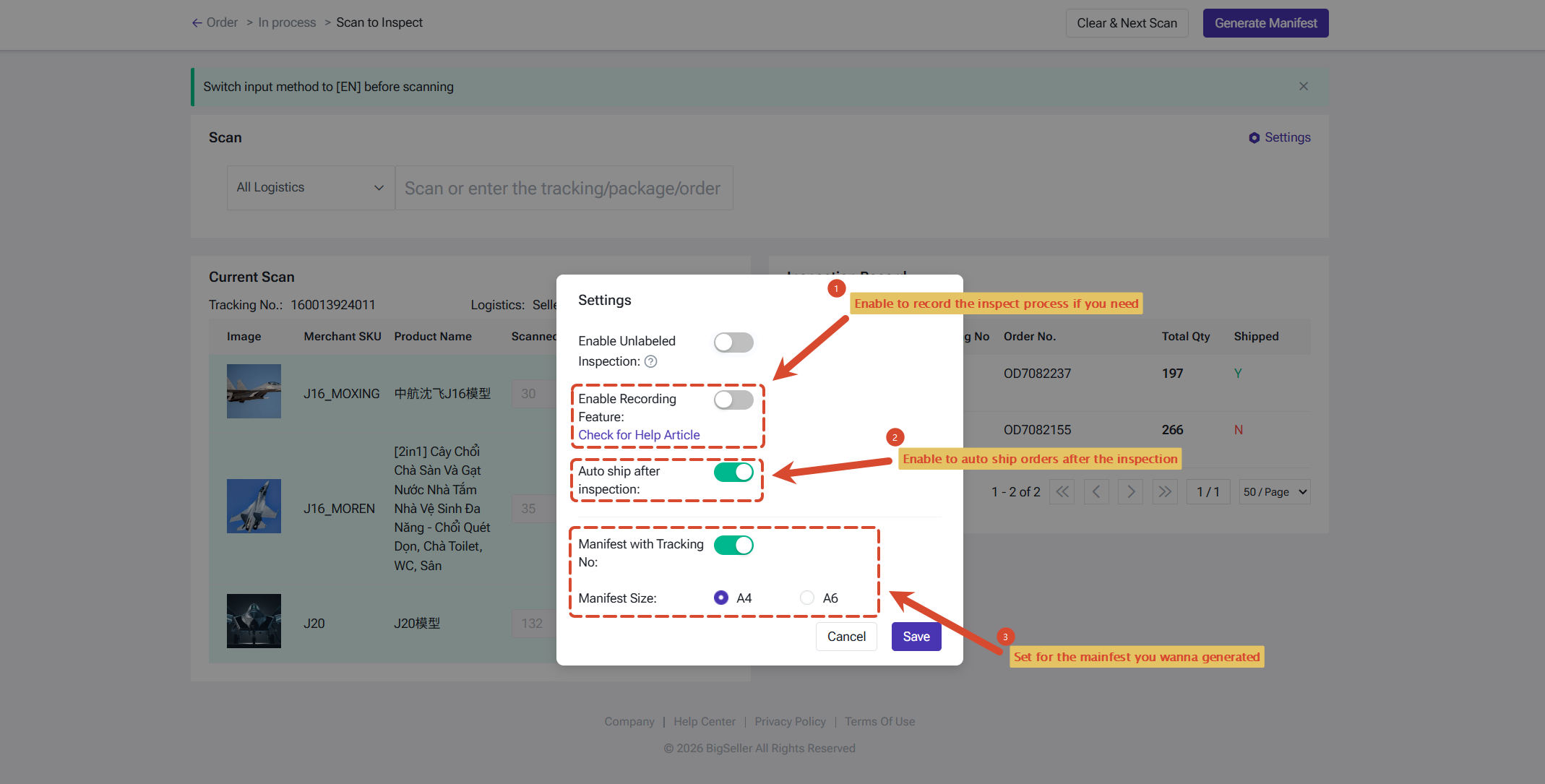The height and width of the screenshot is (784, 1545).
Task: Go to the first page of records
Action: pyautogui.click(x=1062, y=492)
